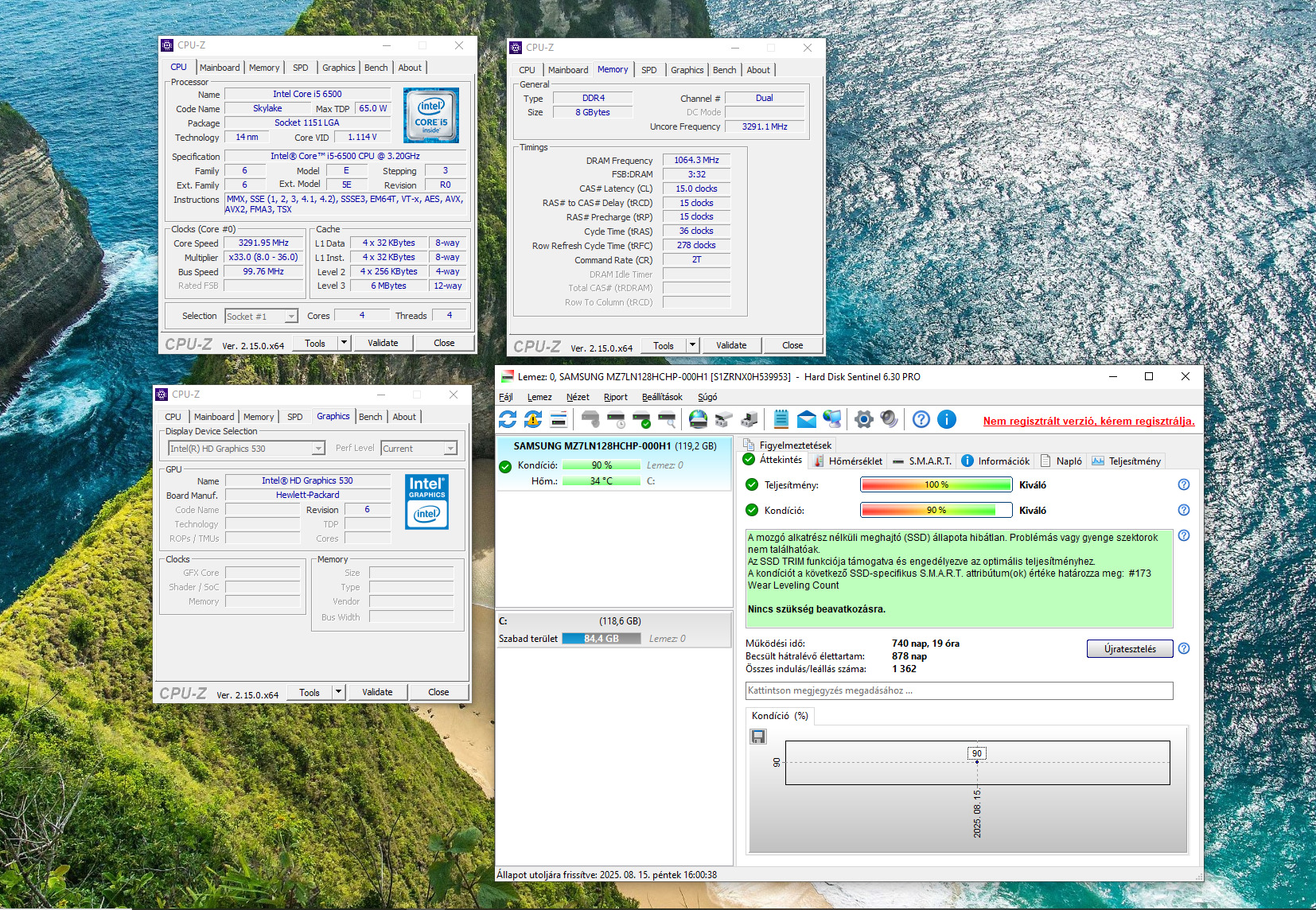
Task: Open the Napló tab
Action: pyautogui.click(x=1061, y=461)
